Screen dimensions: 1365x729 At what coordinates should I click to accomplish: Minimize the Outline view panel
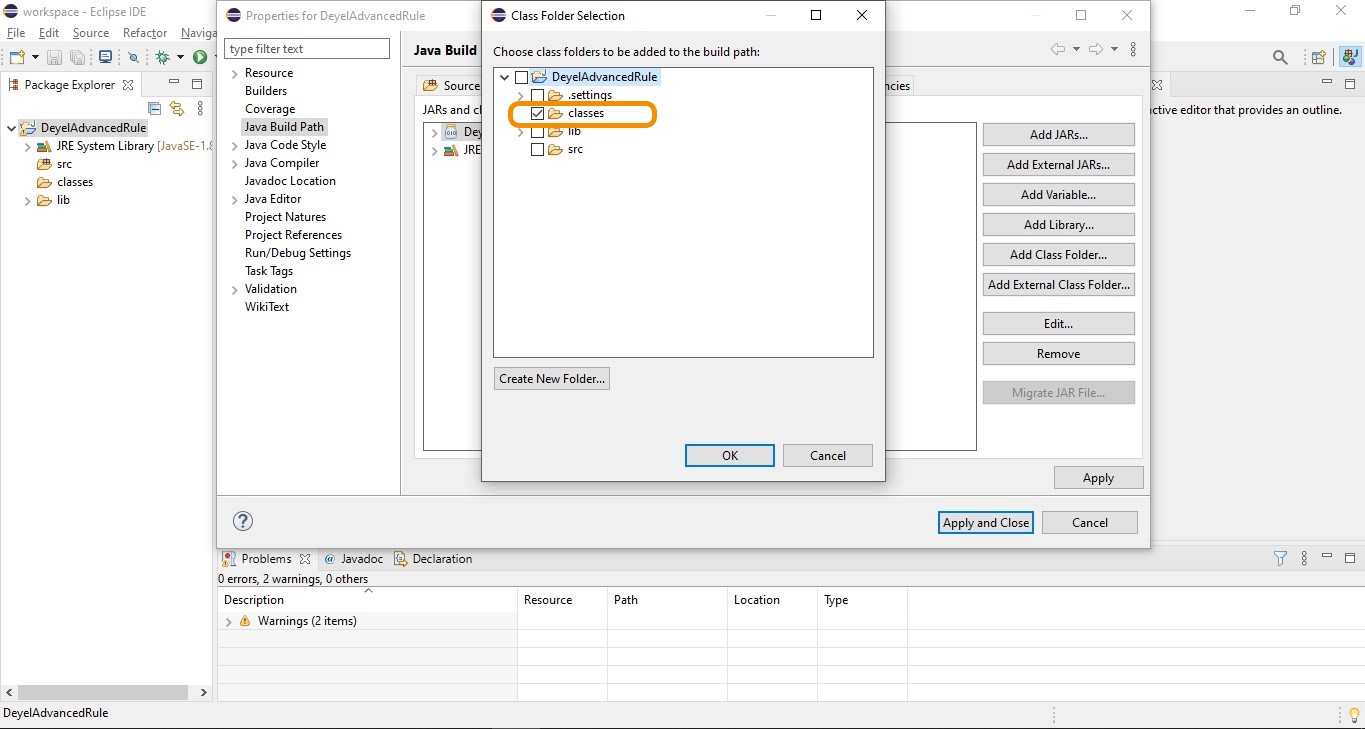pyautogui.click(x=1327, y=84)
